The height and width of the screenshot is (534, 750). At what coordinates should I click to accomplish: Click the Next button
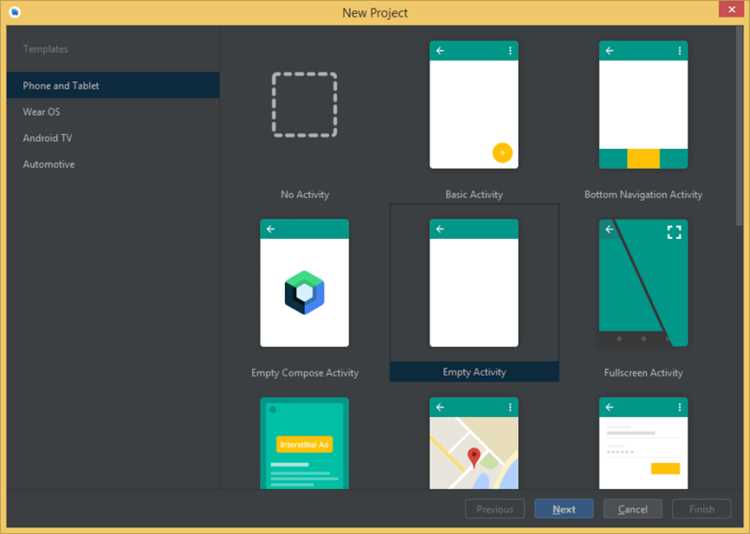point(564,509)
